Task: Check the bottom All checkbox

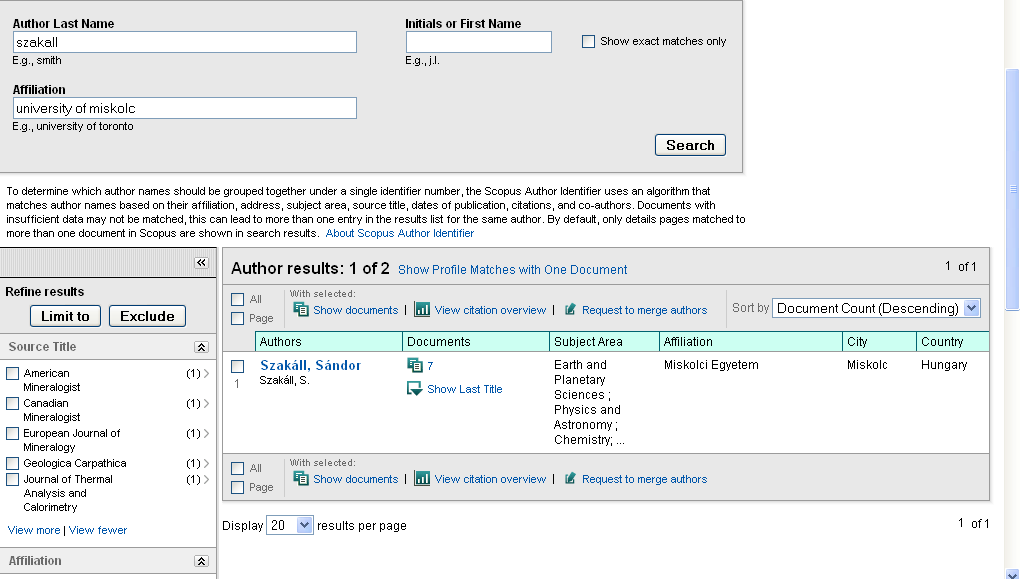Action: point(237,468)
